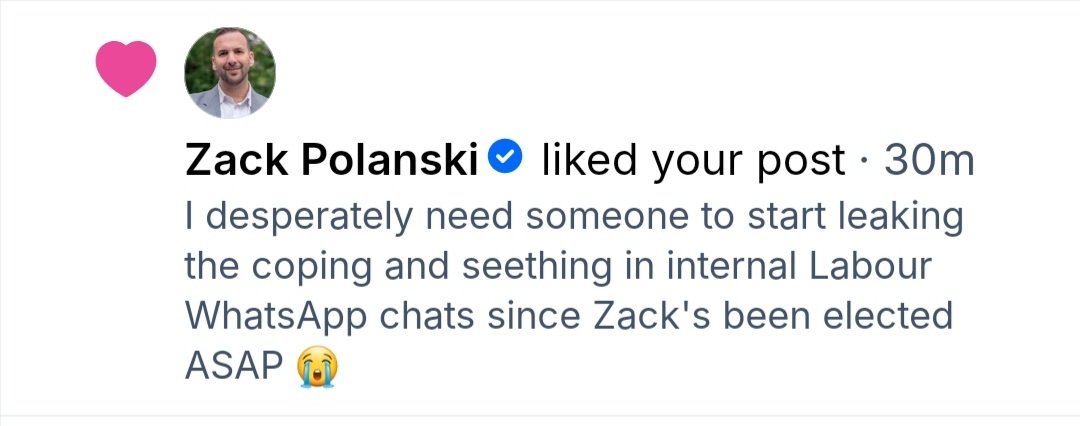Click the crying face emoji
This screenshot has width=1080, height=426.
pos(318,368)
